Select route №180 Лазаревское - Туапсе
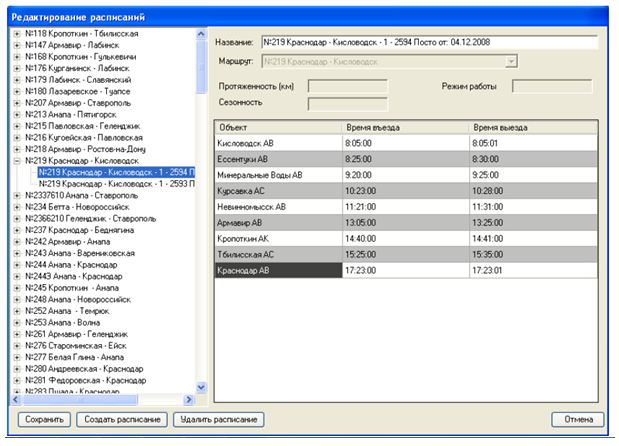619x446 pixels. coord(77,92)
